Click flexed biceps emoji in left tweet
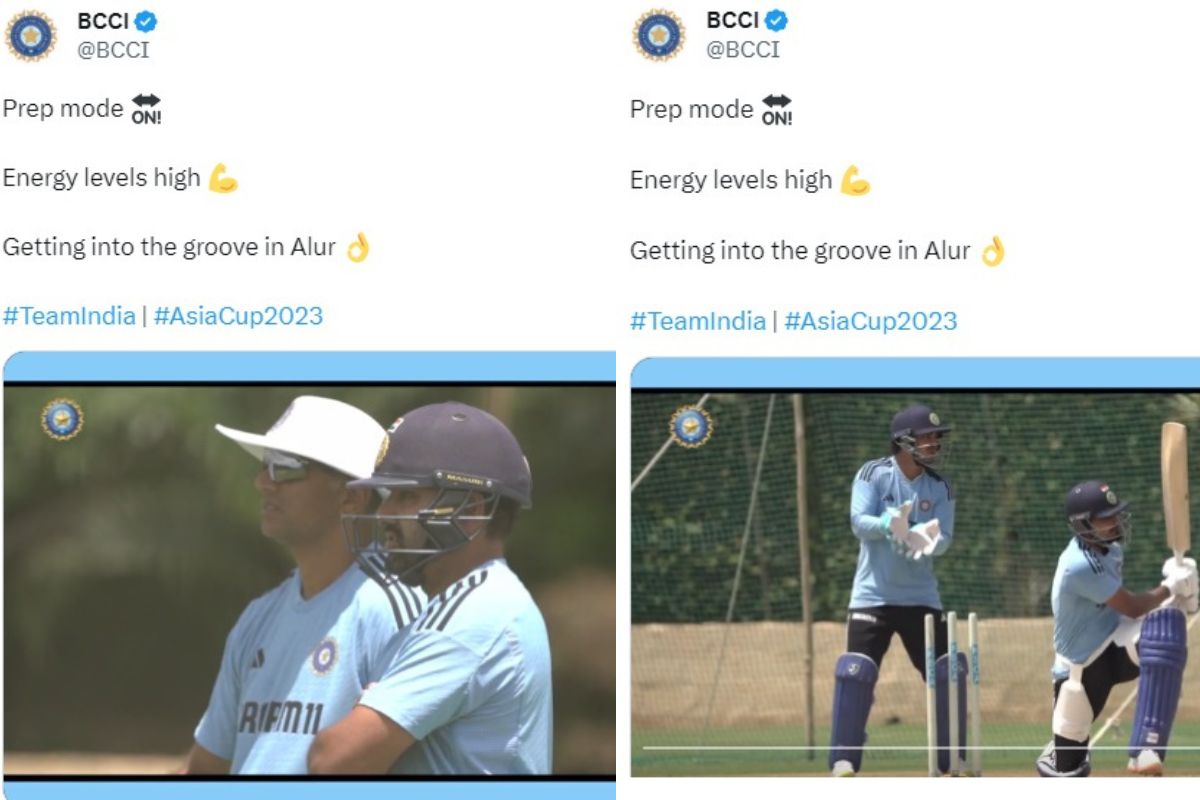 [x=223, y=178]
